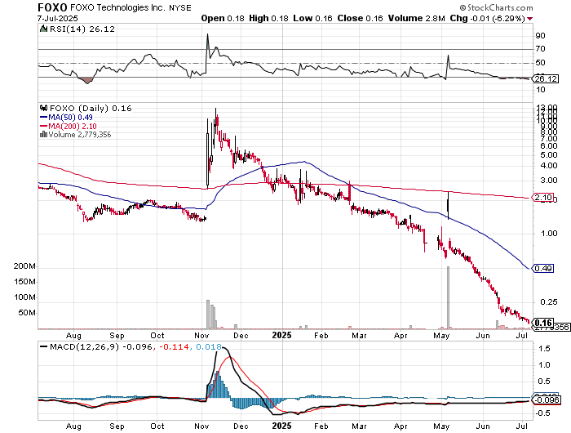This screenshot has width=571, height=433.
Task: Click the May label on price chart axis
Action: (x=442, y=335)
